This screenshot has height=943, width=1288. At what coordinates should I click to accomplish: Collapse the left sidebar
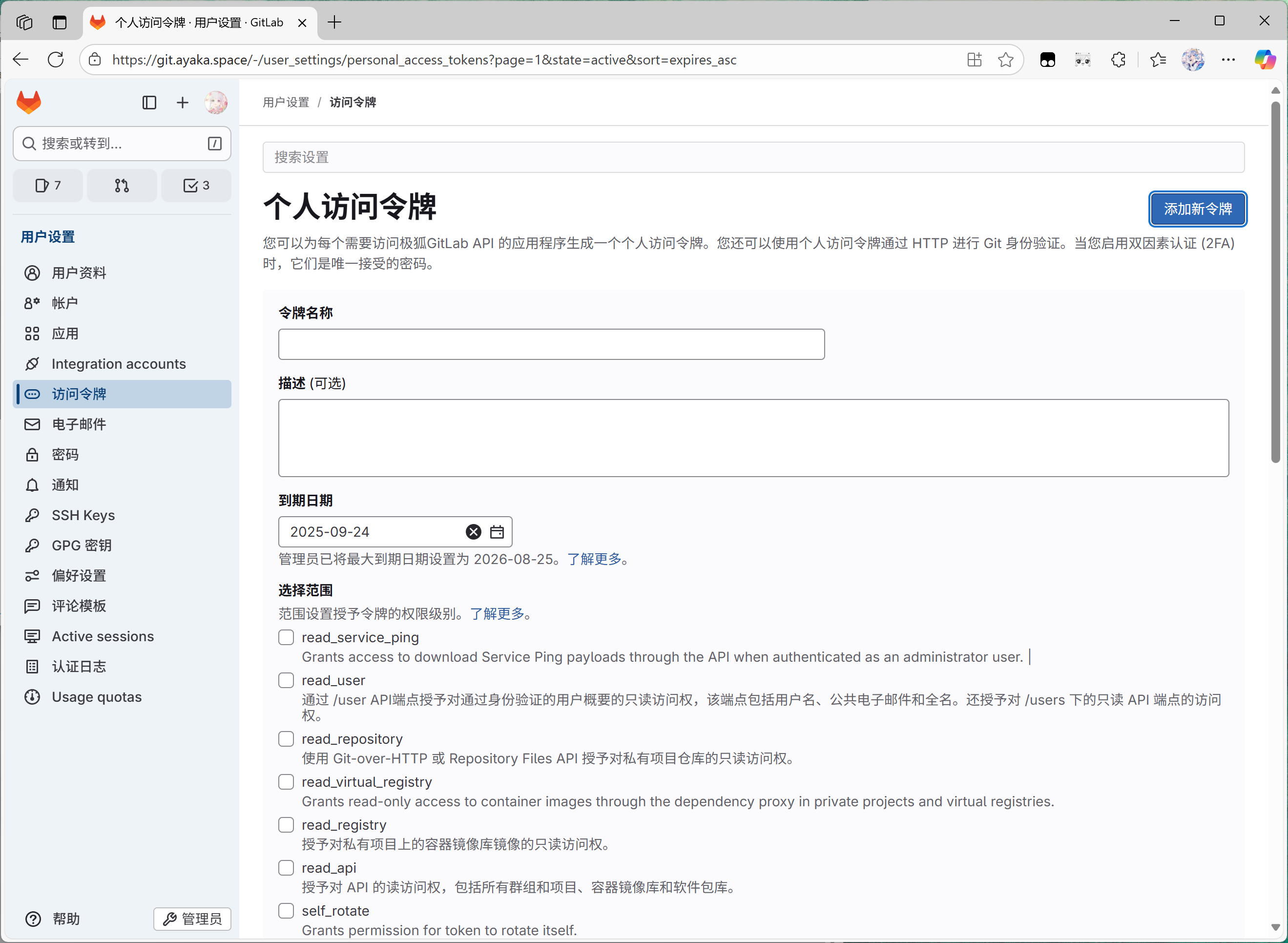pos(149,102)
